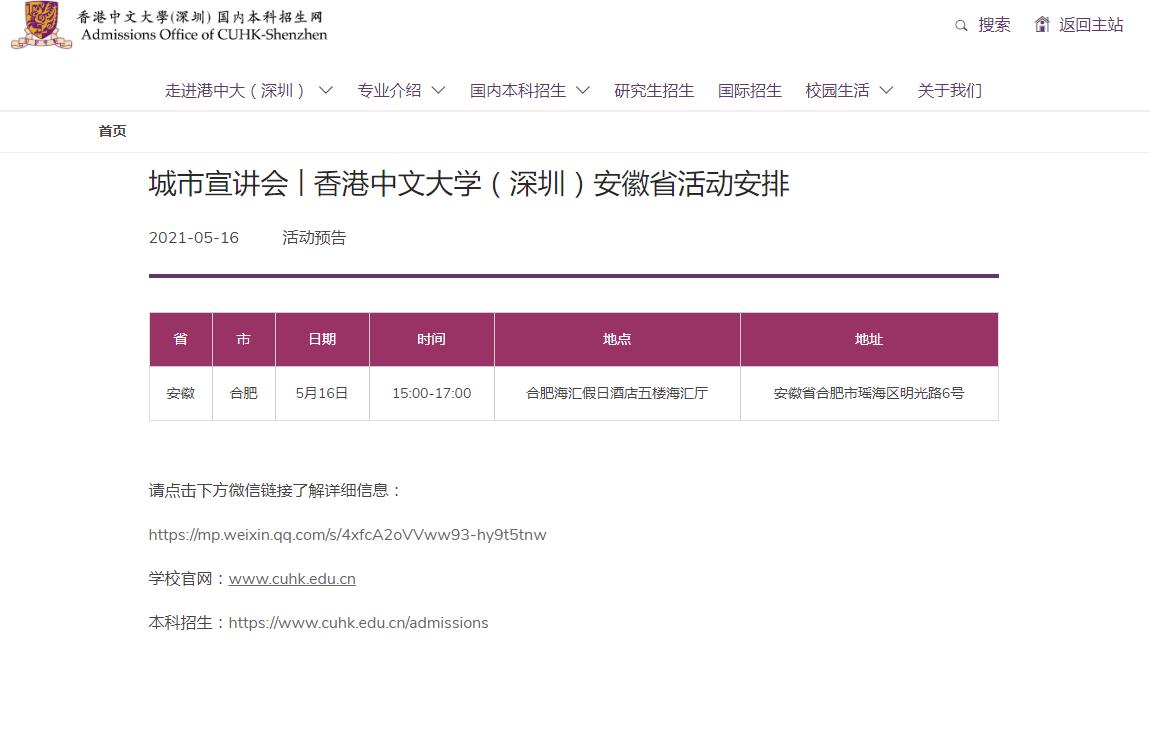Click the 市 table header
This screenshot has width=1150, height=750.
tap(243, 339)
